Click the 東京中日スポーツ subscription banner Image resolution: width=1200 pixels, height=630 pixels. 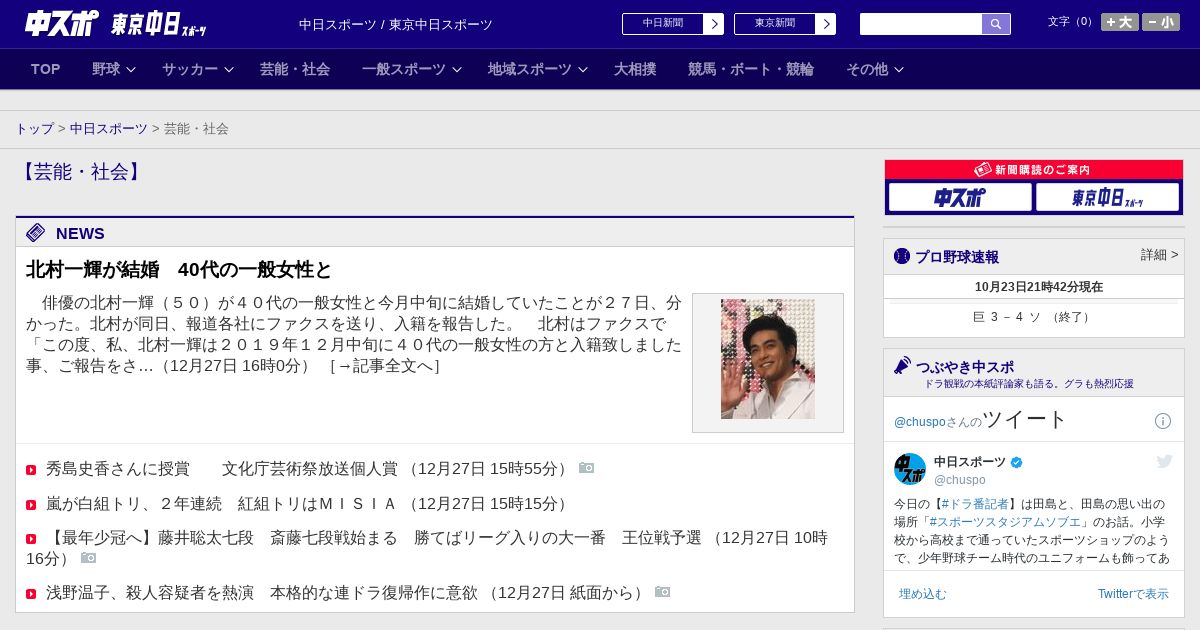1107,197
